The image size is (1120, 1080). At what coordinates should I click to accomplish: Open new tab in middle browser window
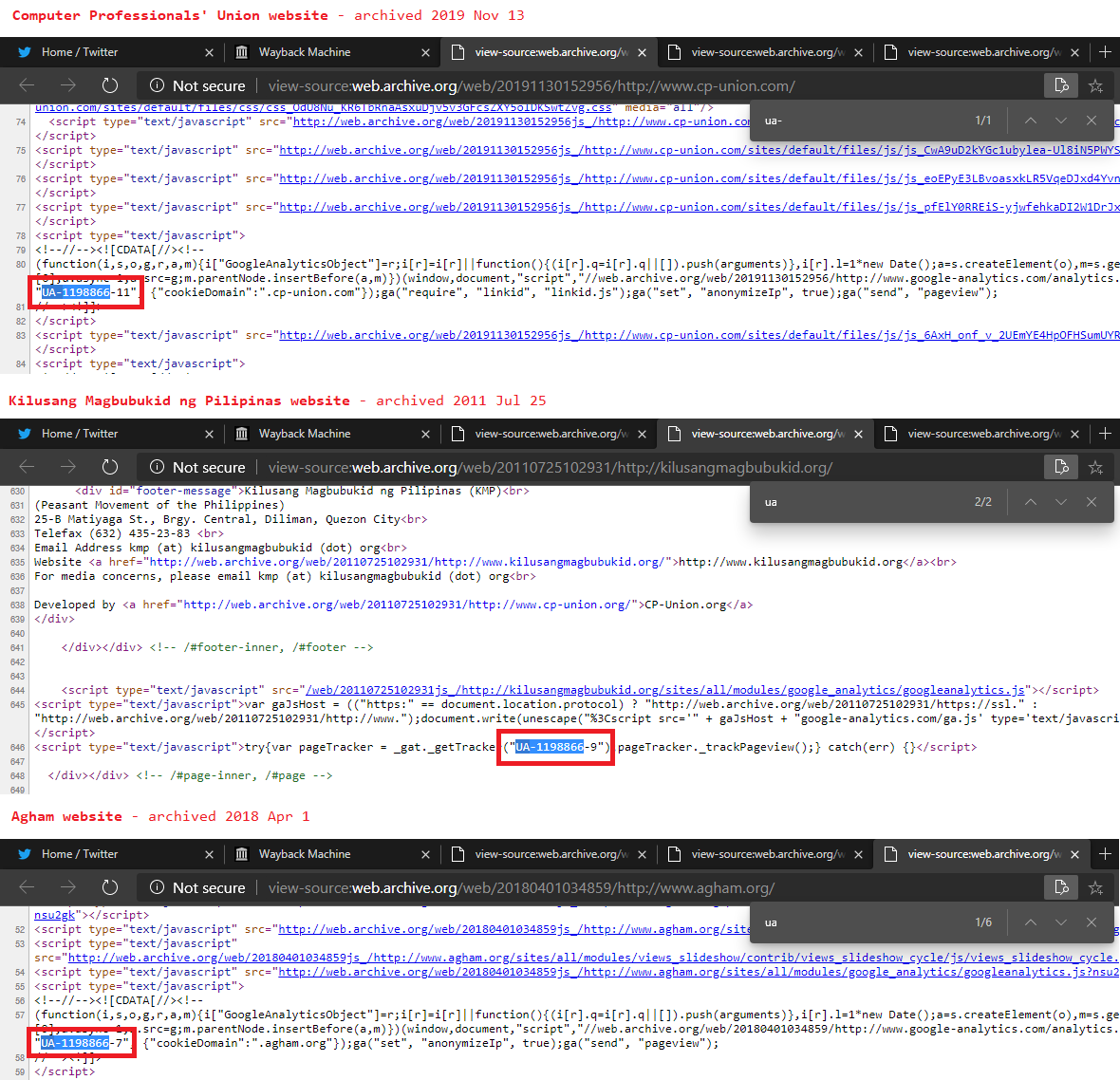1105,434
